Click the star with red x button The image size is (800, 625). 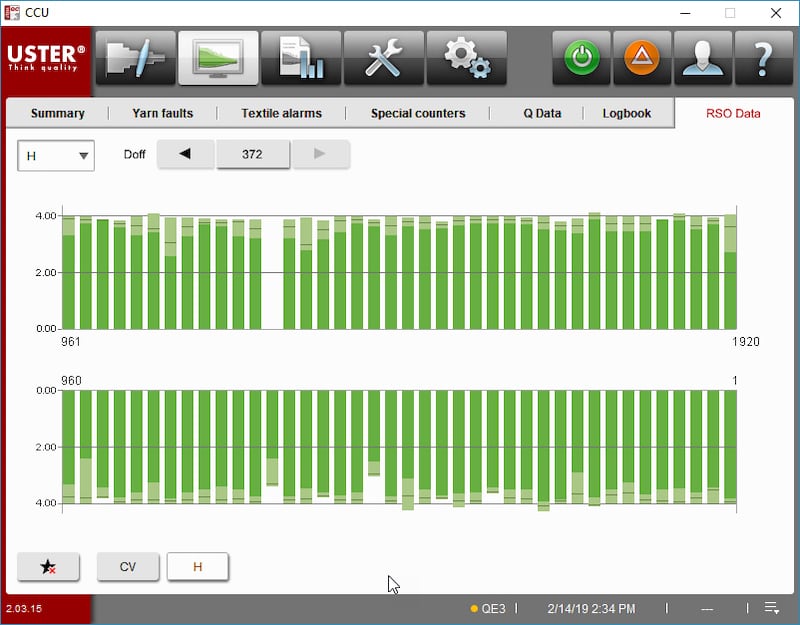pyautogui.click(x=48, y=566)
